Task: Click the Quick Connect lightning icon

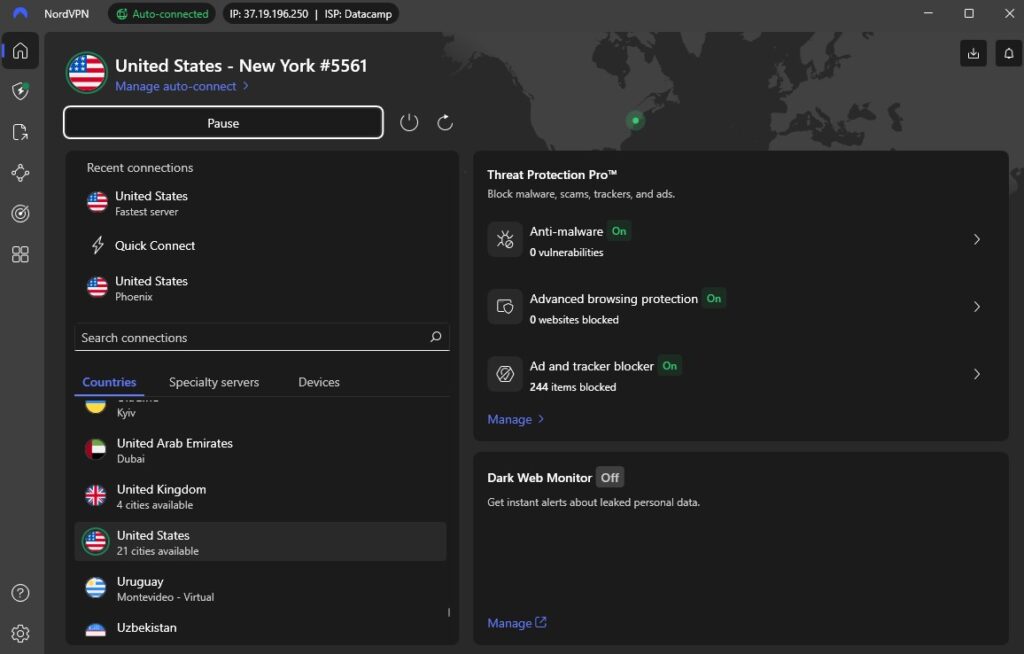Action: pos(97,245)
